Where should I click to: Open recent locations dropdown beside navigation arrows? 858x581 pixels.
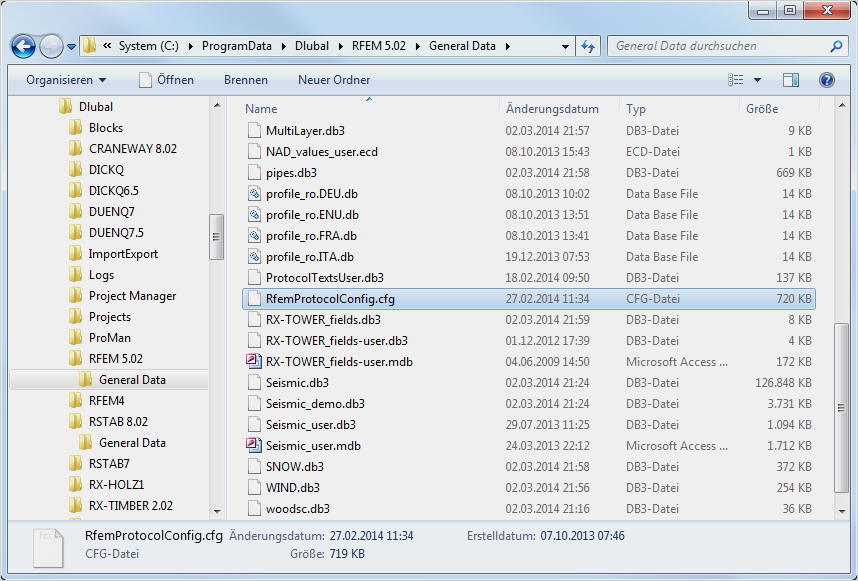[71, 47]
